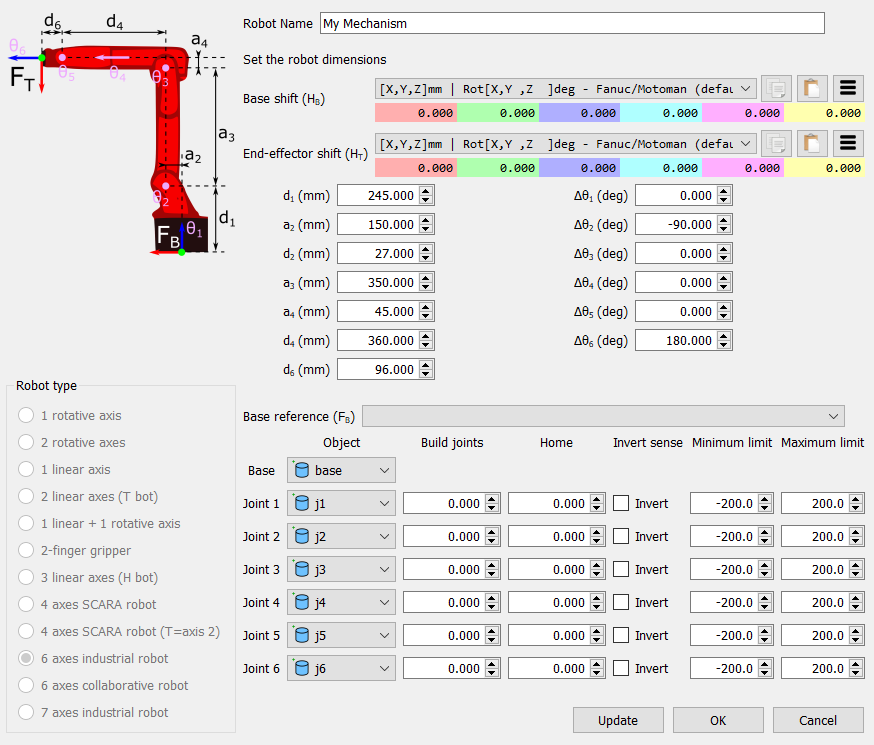Viewport: 874px width, 745px height.
Task: Expand the Base shift orientation format dropdown
Action: (566, 88)
